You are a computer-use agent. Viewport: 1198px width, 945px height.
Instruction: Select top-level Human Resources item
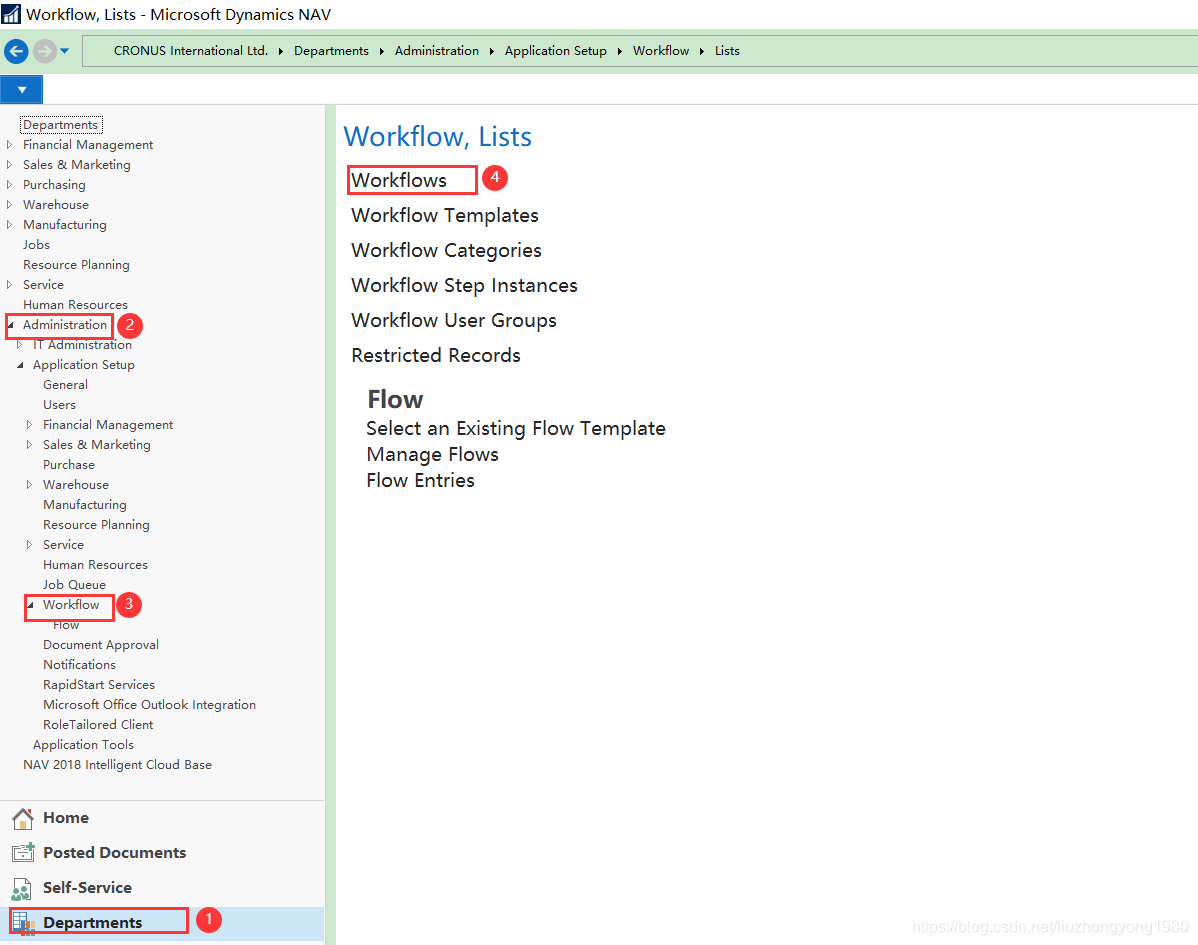click(x=76, y=304)
